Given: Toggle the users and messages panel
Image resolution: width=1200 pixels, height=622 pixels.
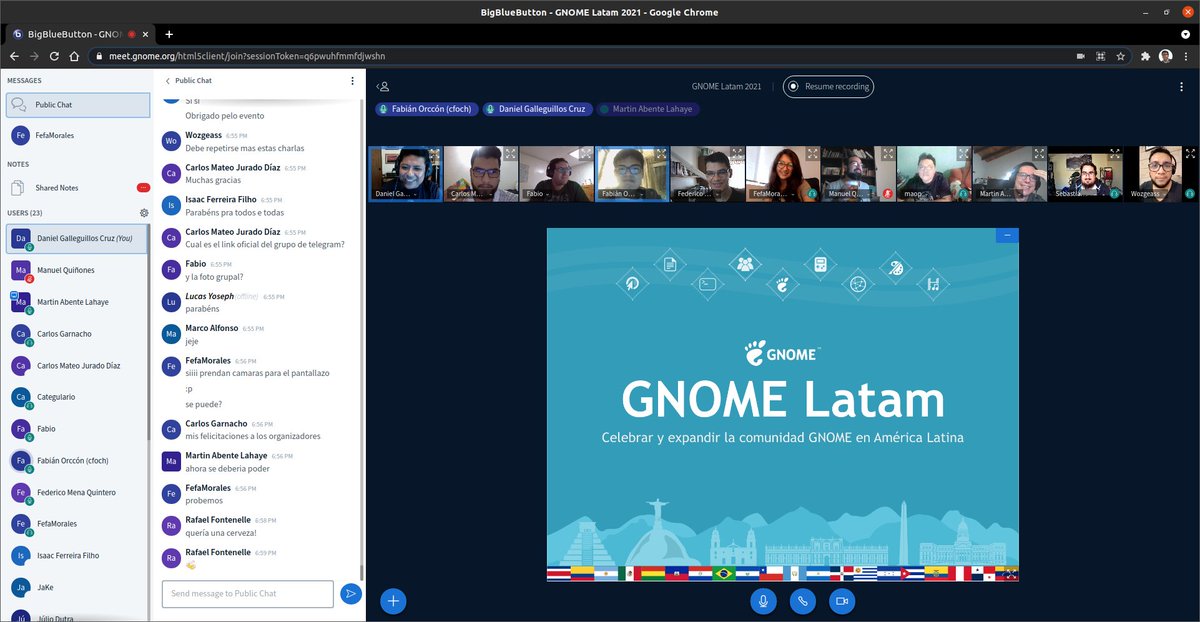Looking at the screenshot, I should (x=383, y=87).
